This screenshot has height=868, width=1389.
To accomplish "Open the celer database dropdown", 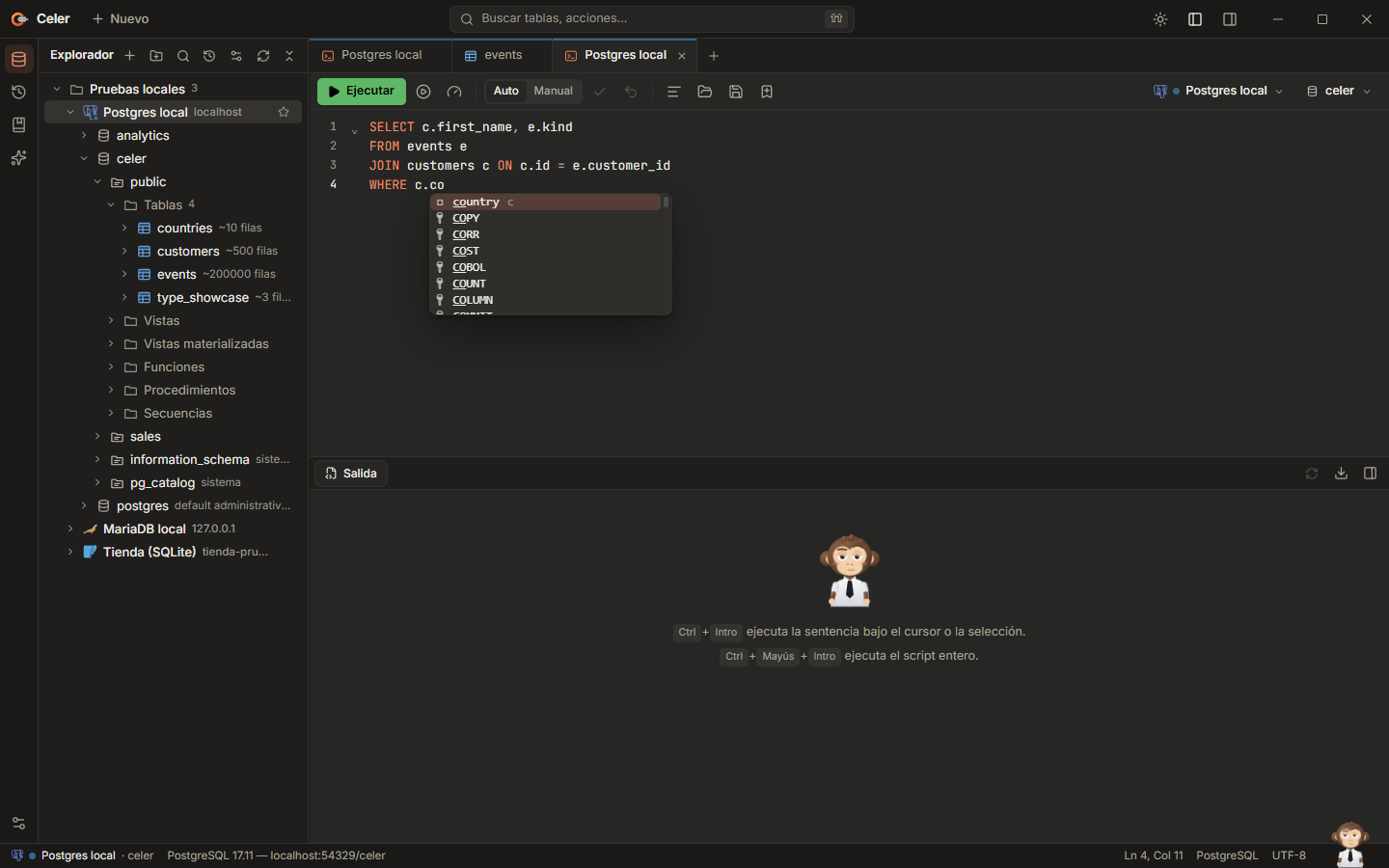I will click(x=1338, y=91).
